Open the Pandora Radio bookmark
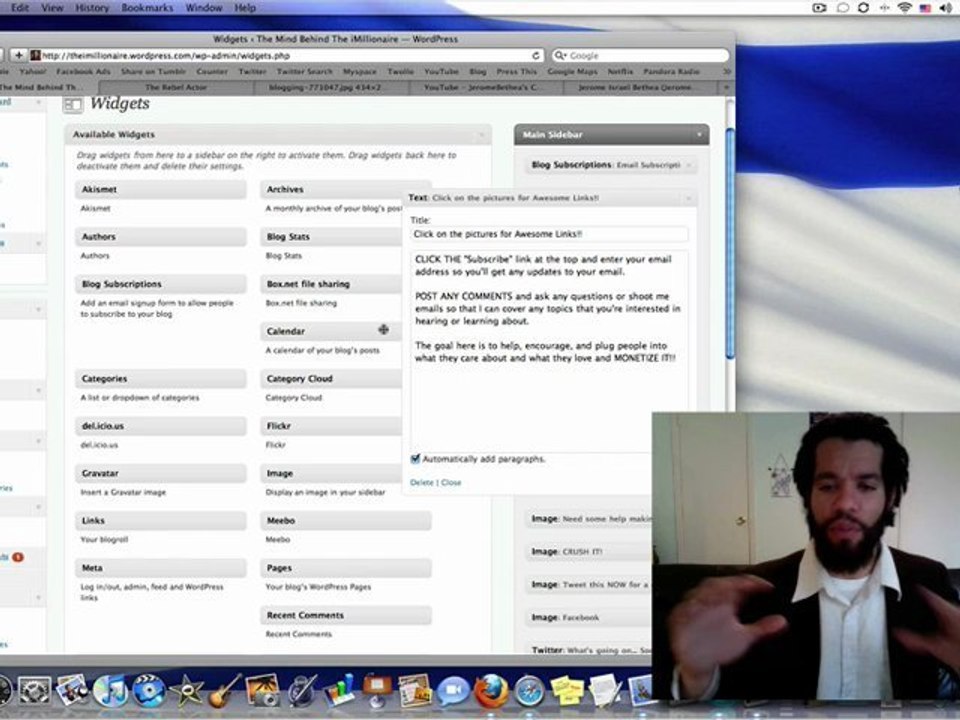The width and height of the screenshot is (960, 720). pos(672,72)
